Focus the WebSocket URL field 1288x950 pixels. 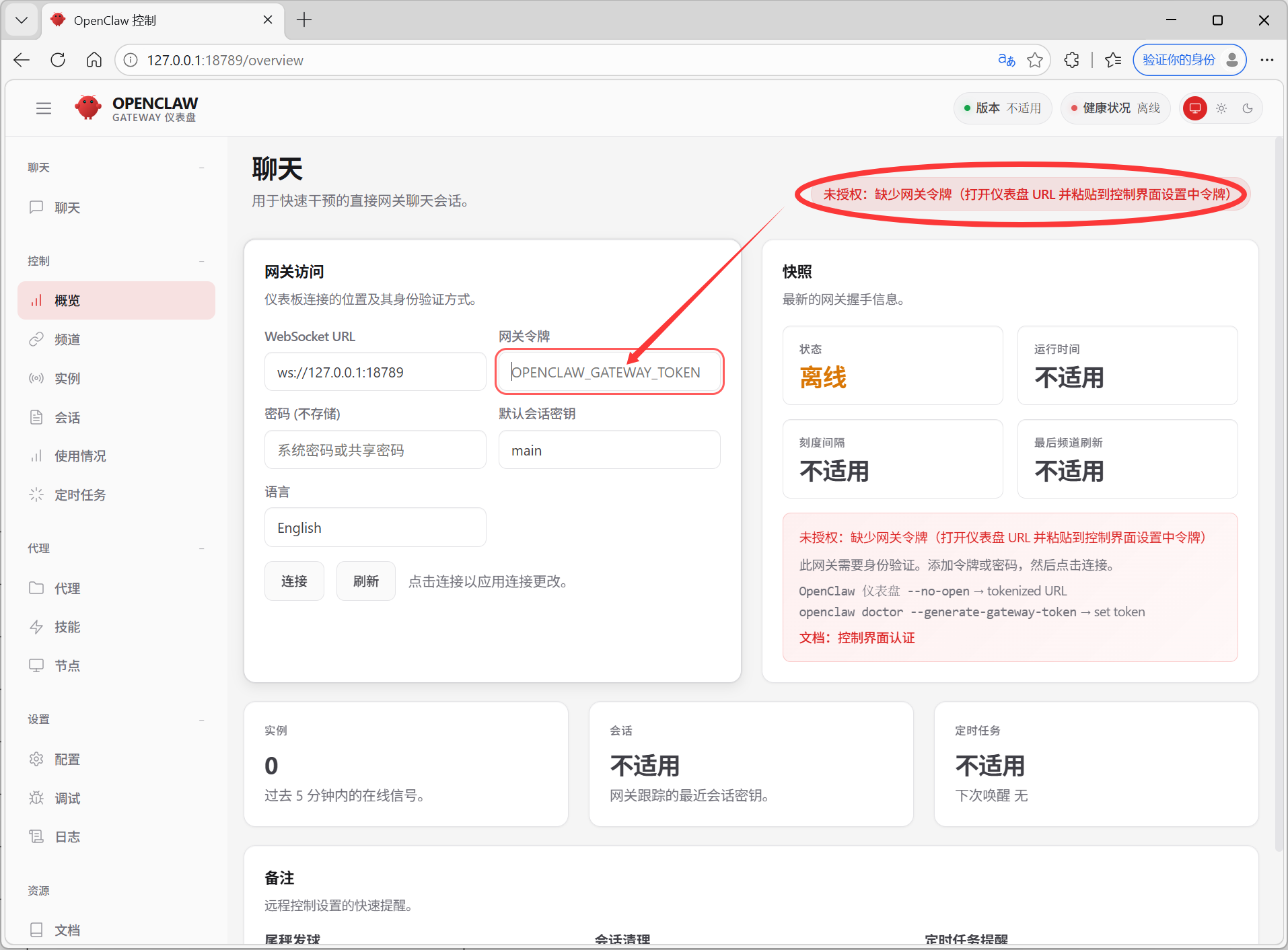[375, 372]
